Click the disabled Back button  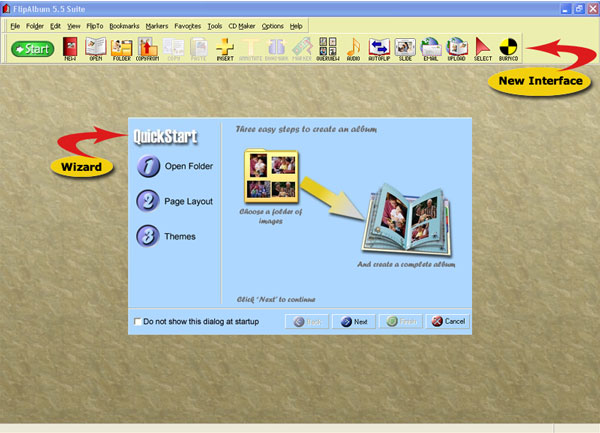[x=307, y=321]
